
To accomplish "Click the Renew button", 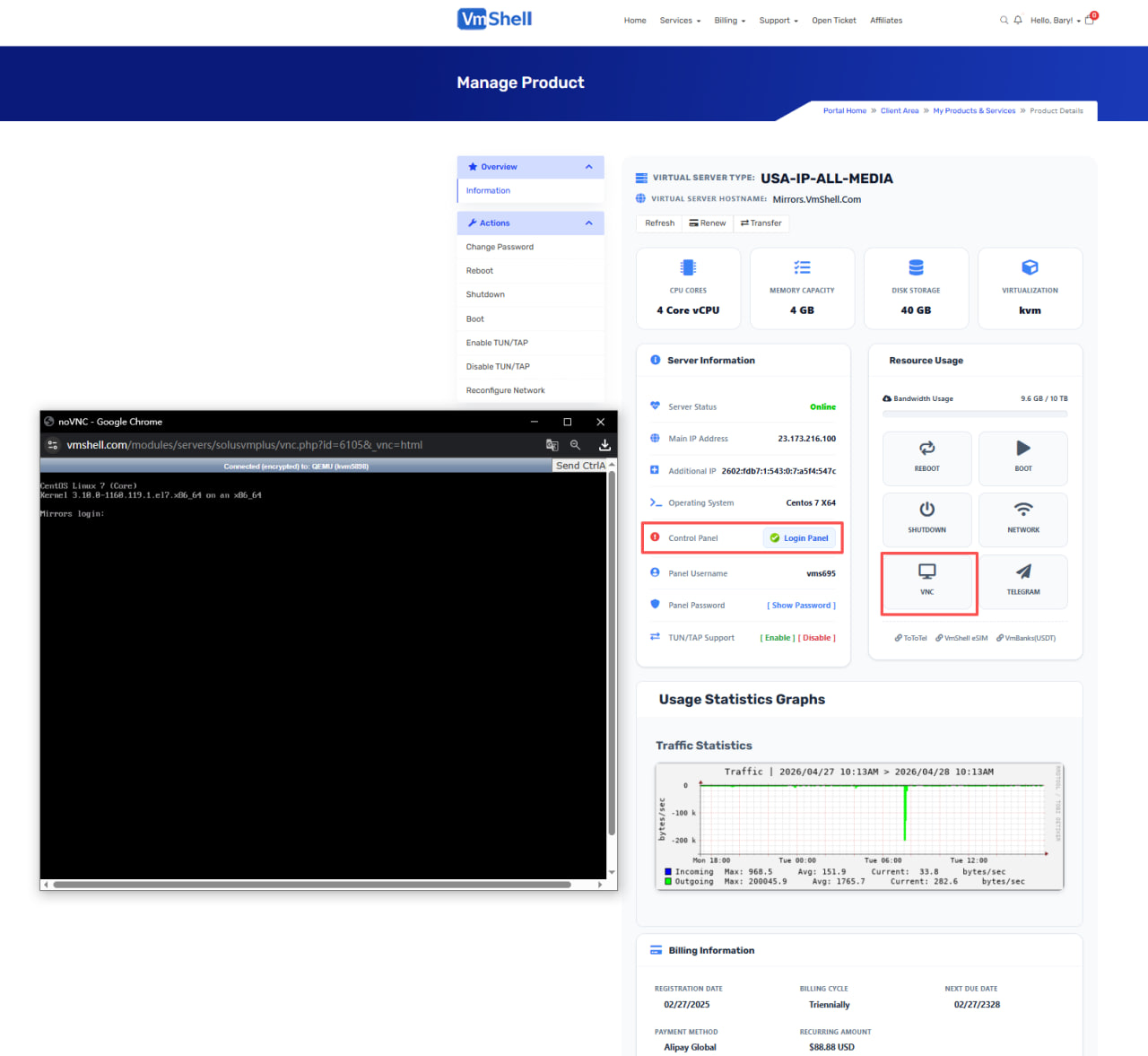I will (708, 223).
